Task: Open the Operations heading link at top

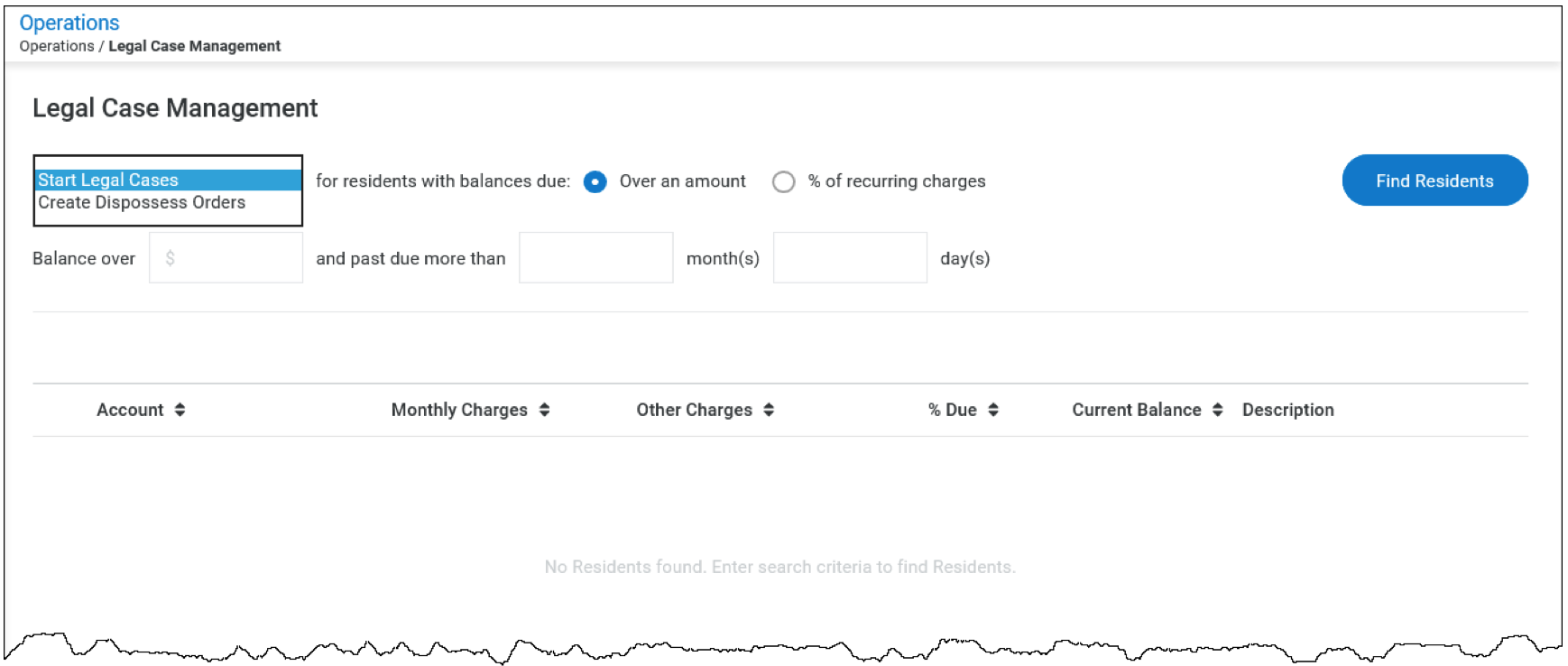Action: (x=69, y=23)
